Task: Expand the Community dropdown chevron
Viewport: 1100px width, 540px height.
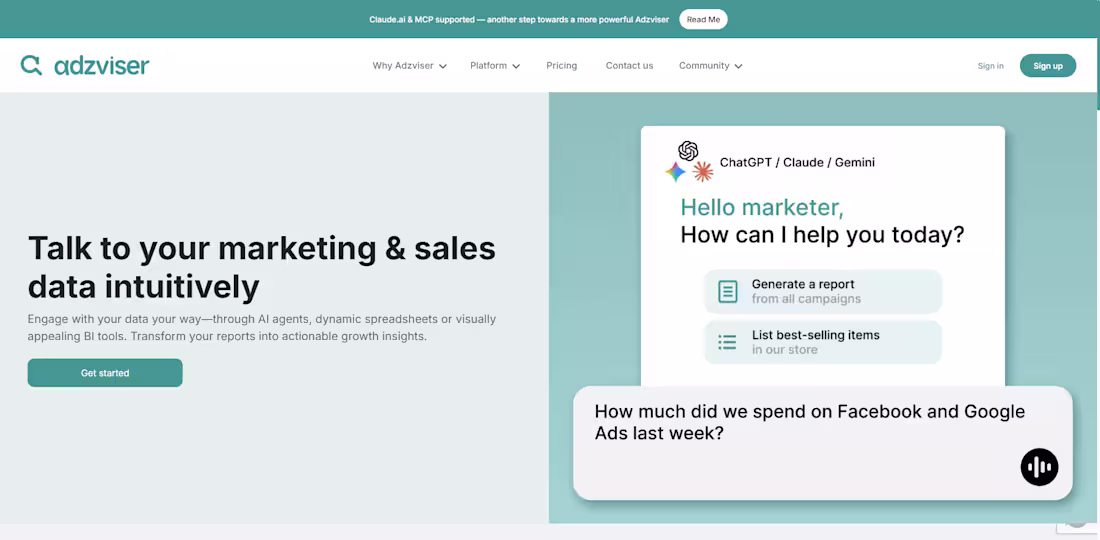Action: pyautogui.click(x=738, y=67)
